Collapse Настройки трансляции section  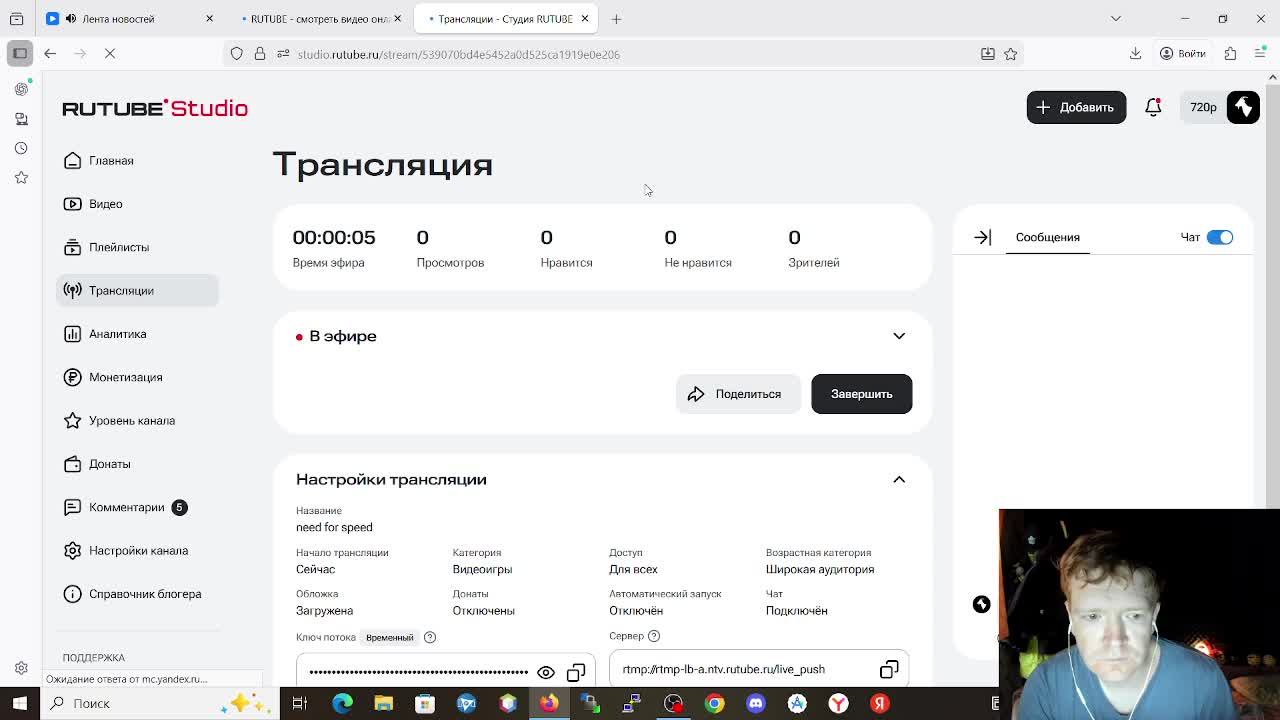point(899,479)
